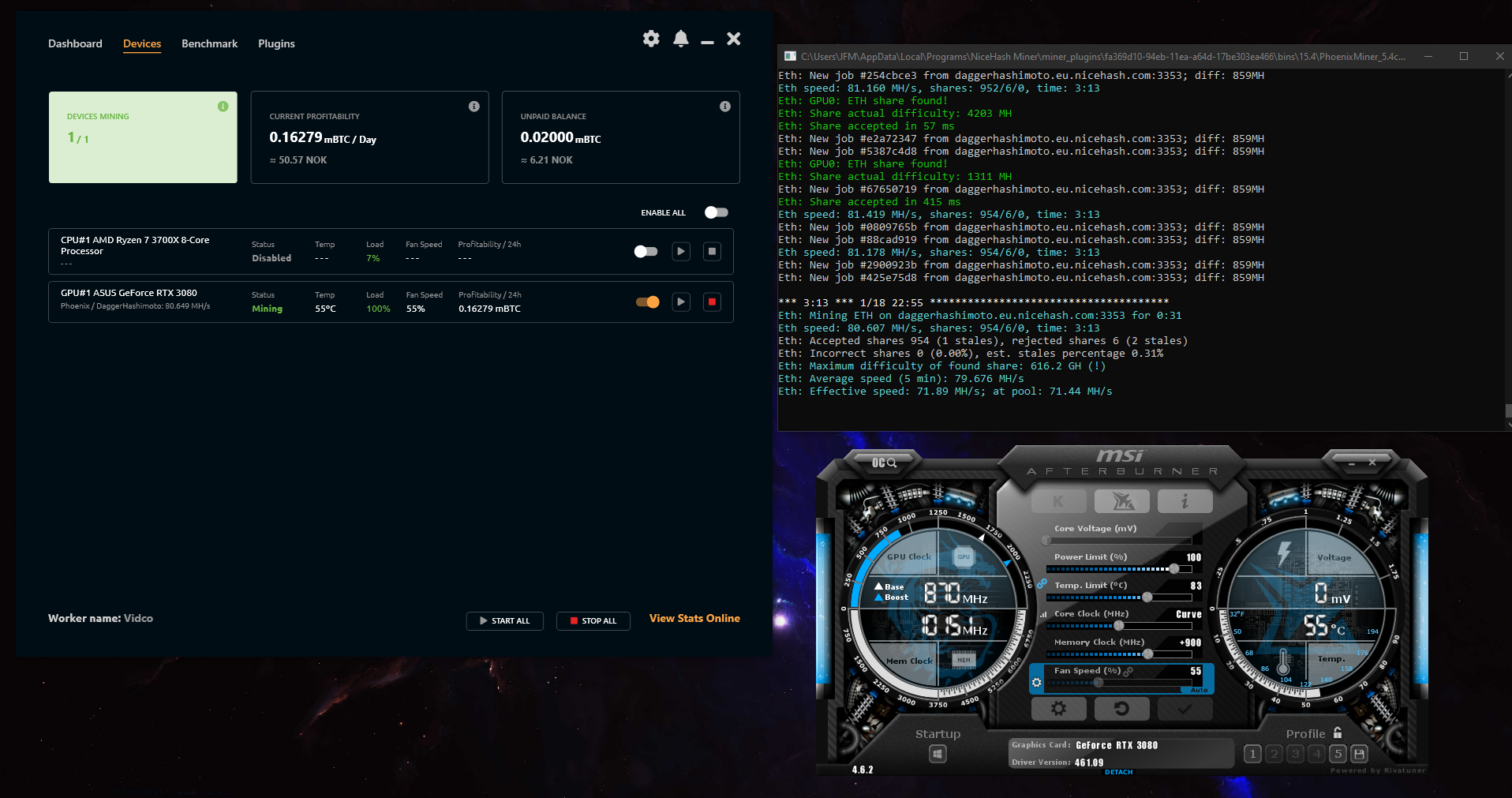
Task: Start mining on GPU#1 RTX 3080
Action: point(681,302)
